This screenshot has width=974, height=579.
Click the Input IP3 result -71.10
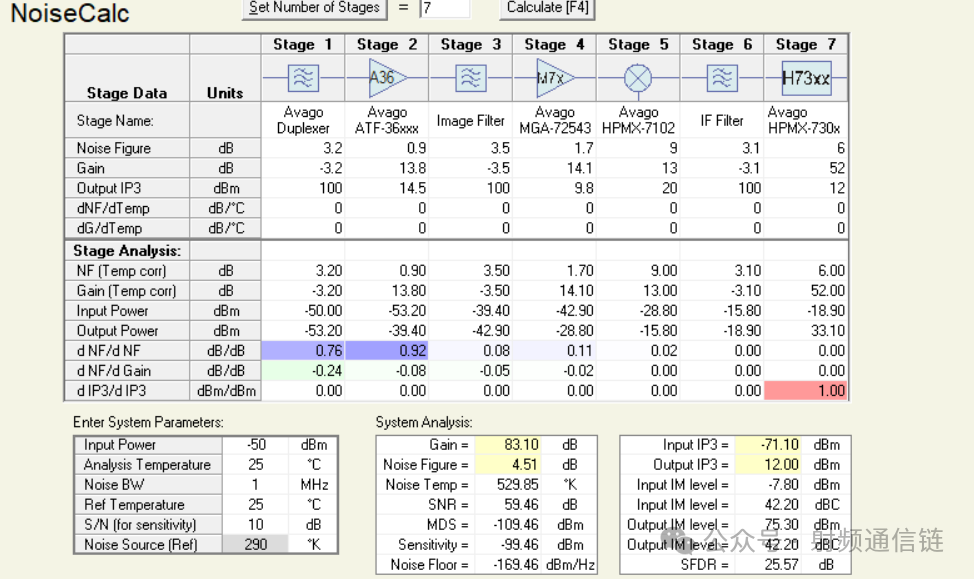point(768,445)
